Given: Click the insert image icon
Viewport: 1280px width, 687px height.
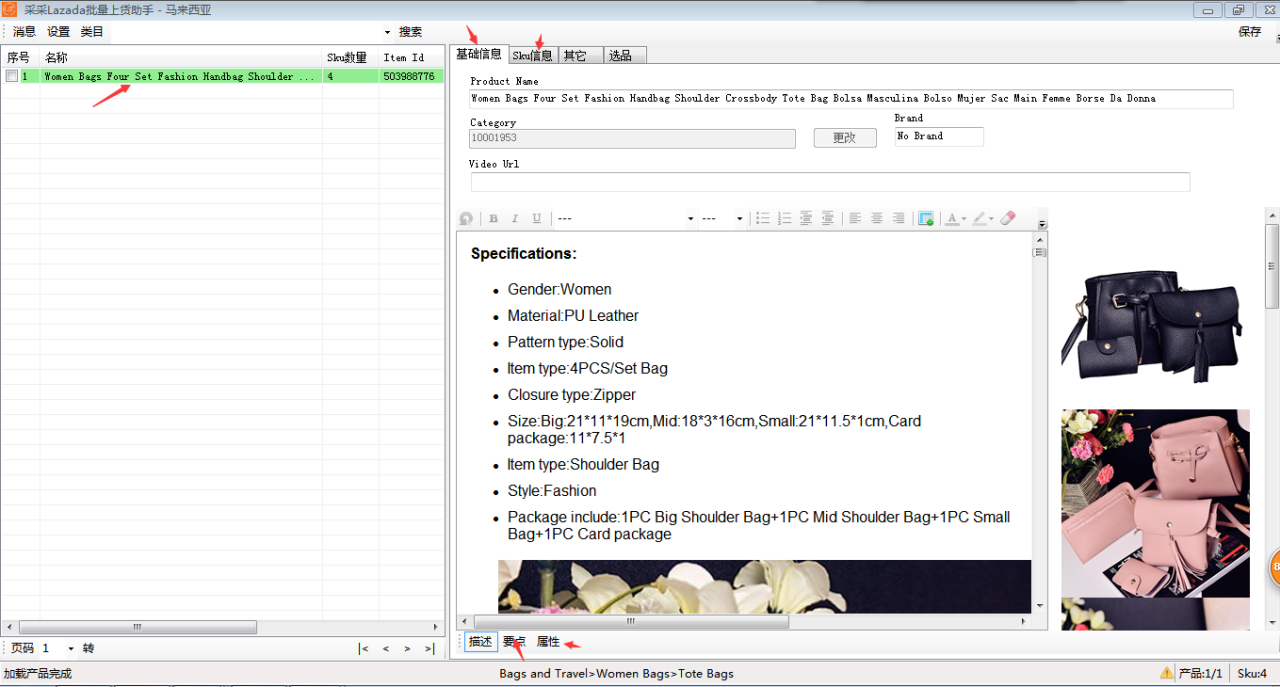Looking at the screenshot, I should click(x=926, y=219).
